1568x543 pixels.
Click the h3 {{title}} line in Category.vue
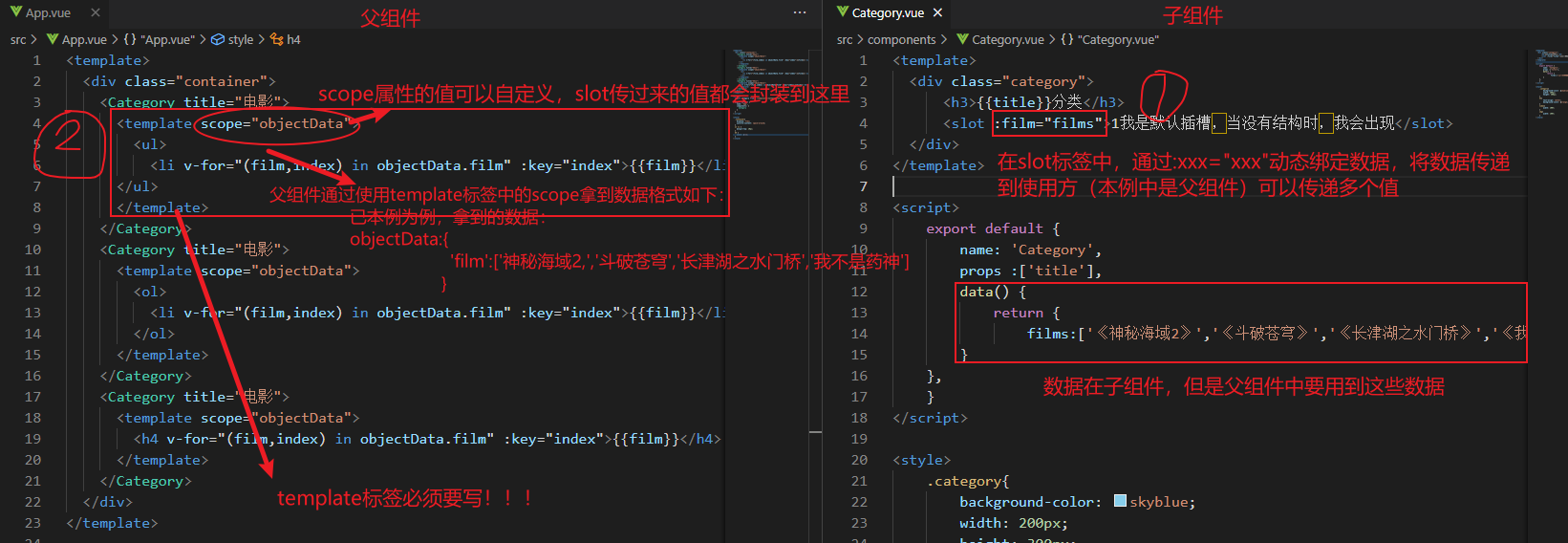coord(1034,102)
